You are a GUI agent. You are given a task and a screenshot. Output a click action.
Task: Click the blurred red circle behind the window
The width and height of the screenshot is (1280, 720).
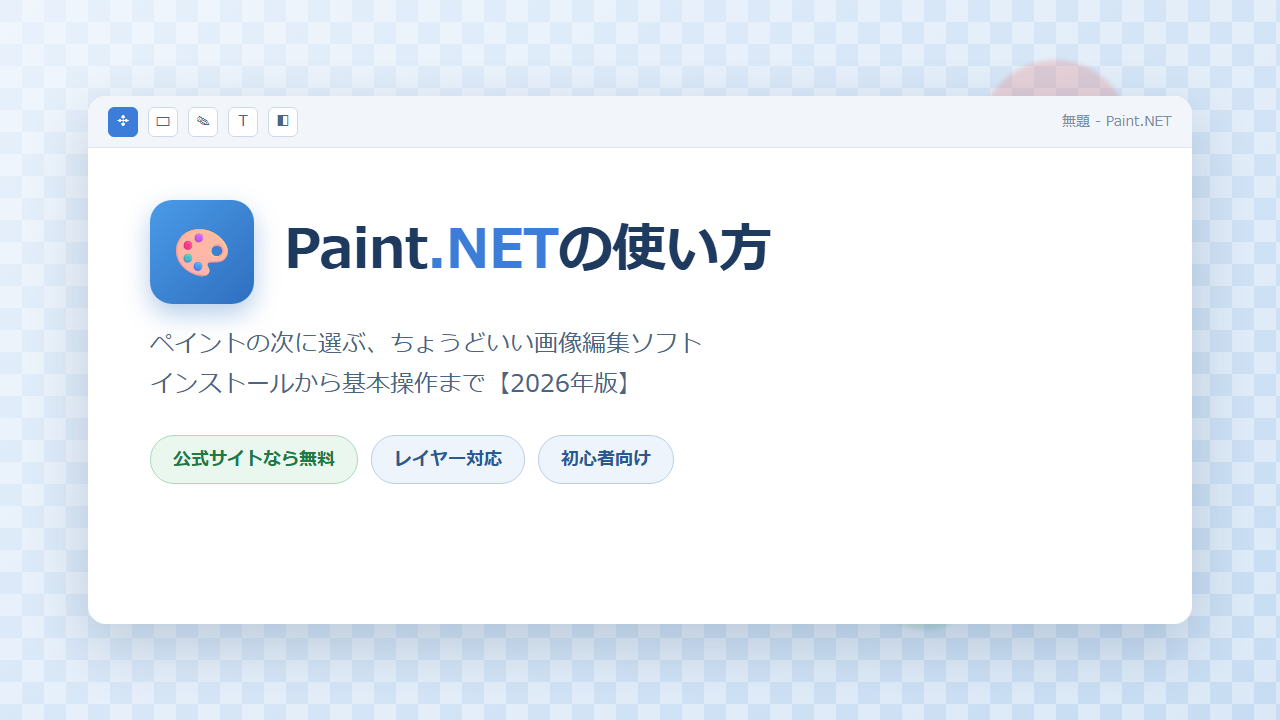click(1055, 79)
